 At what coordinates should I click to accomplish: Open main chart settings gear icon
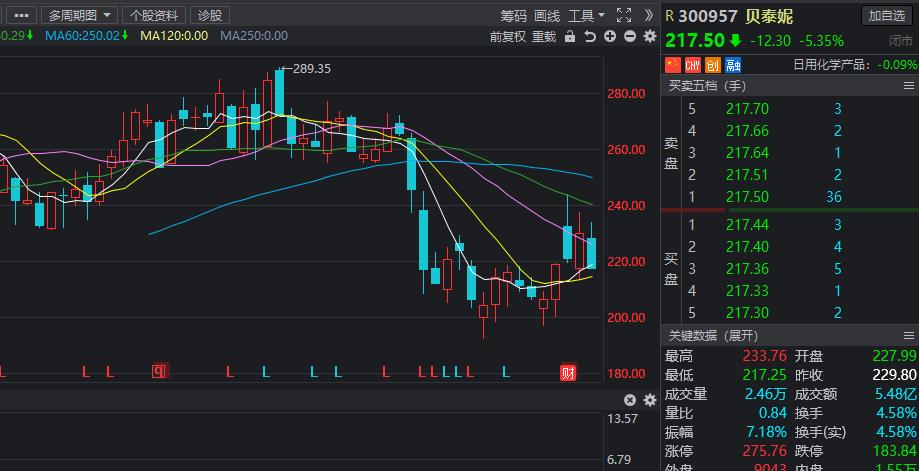click(649, 37)
